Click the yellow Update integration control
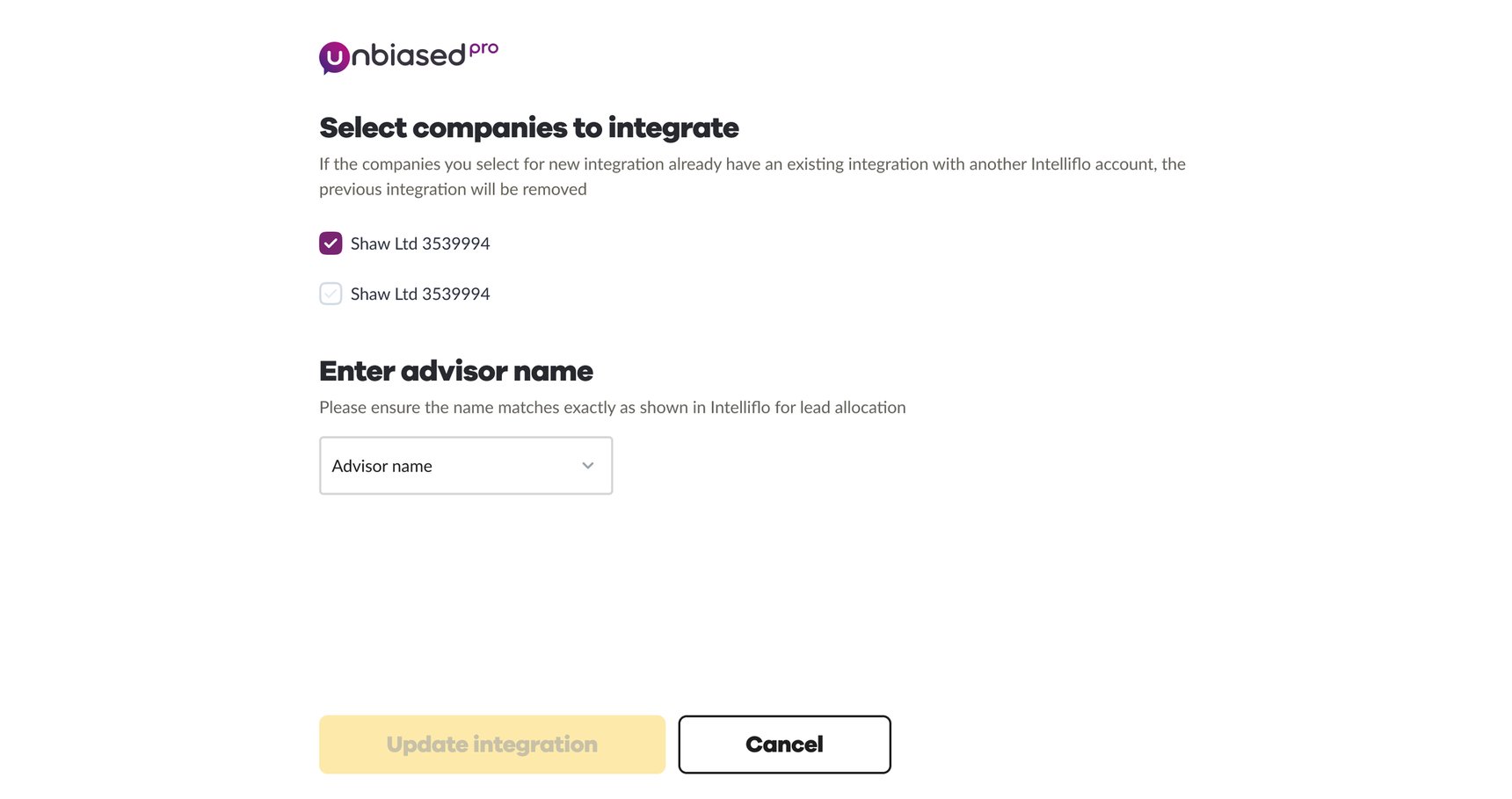 point(491,744)
